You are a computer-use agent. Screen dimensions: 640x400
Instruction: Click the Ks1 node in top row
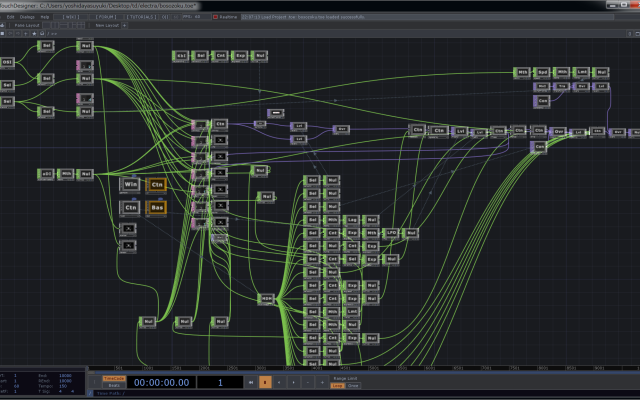[181, 56]
